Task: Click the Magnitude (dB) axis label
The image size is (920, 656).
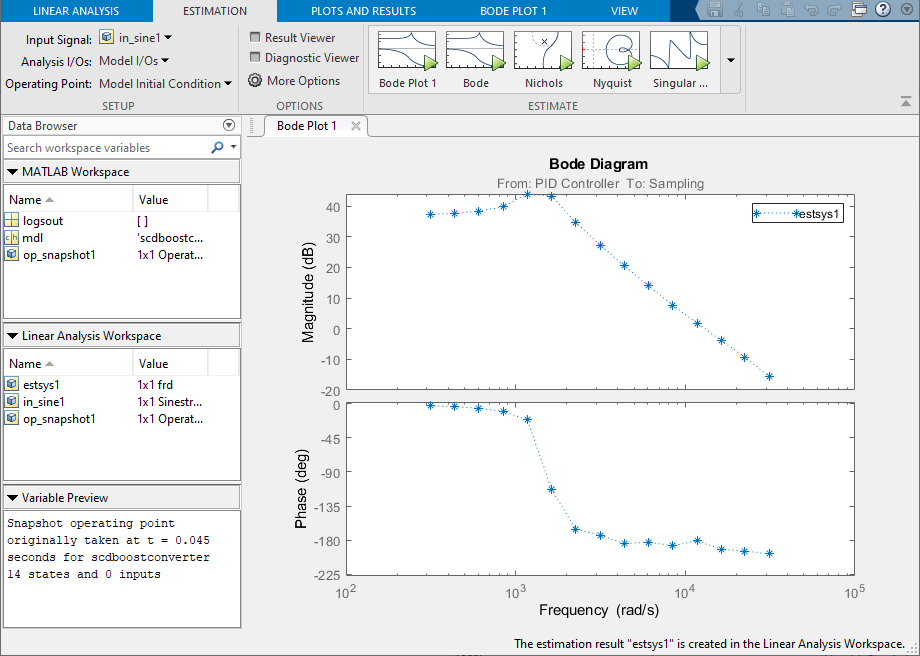Action: coord(307,292)
